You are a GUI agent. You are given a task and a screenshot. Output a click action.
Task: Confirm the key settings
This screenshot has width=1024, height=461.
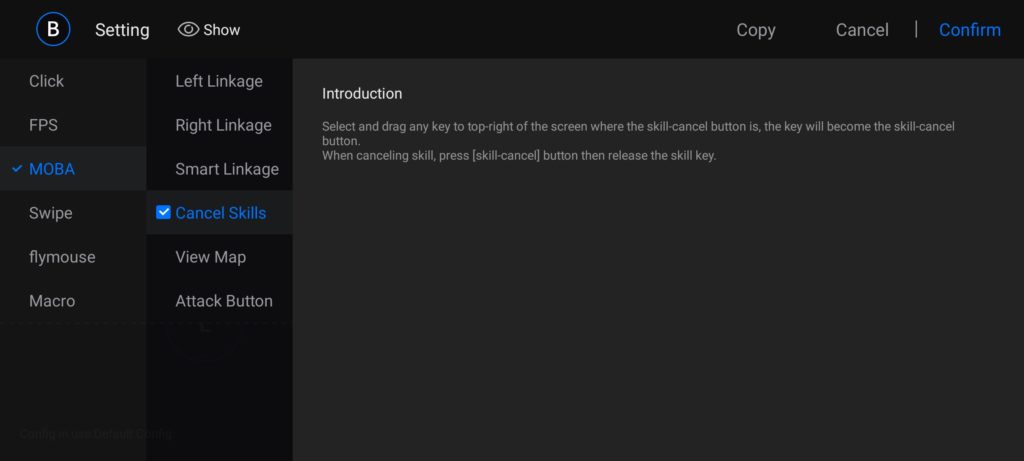969,30
